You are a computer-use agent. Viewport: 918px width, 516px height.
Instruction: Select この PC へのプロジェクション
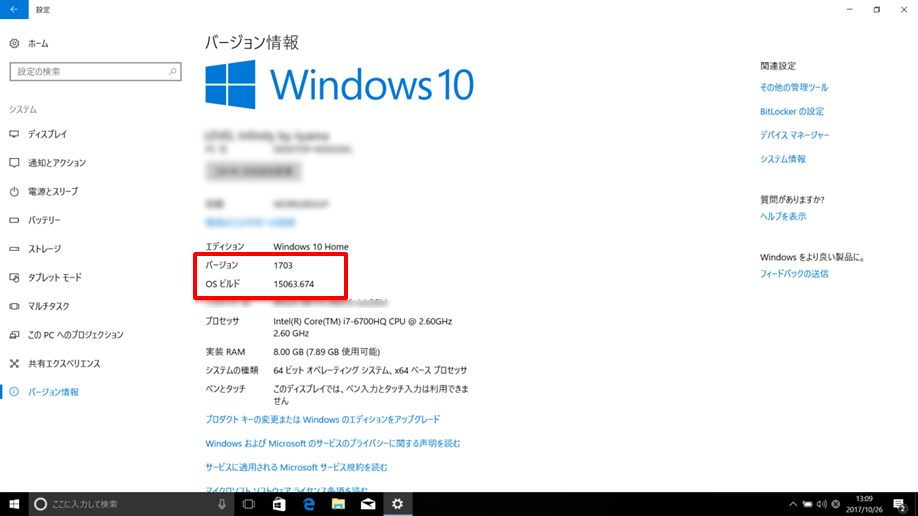[76, 335]
